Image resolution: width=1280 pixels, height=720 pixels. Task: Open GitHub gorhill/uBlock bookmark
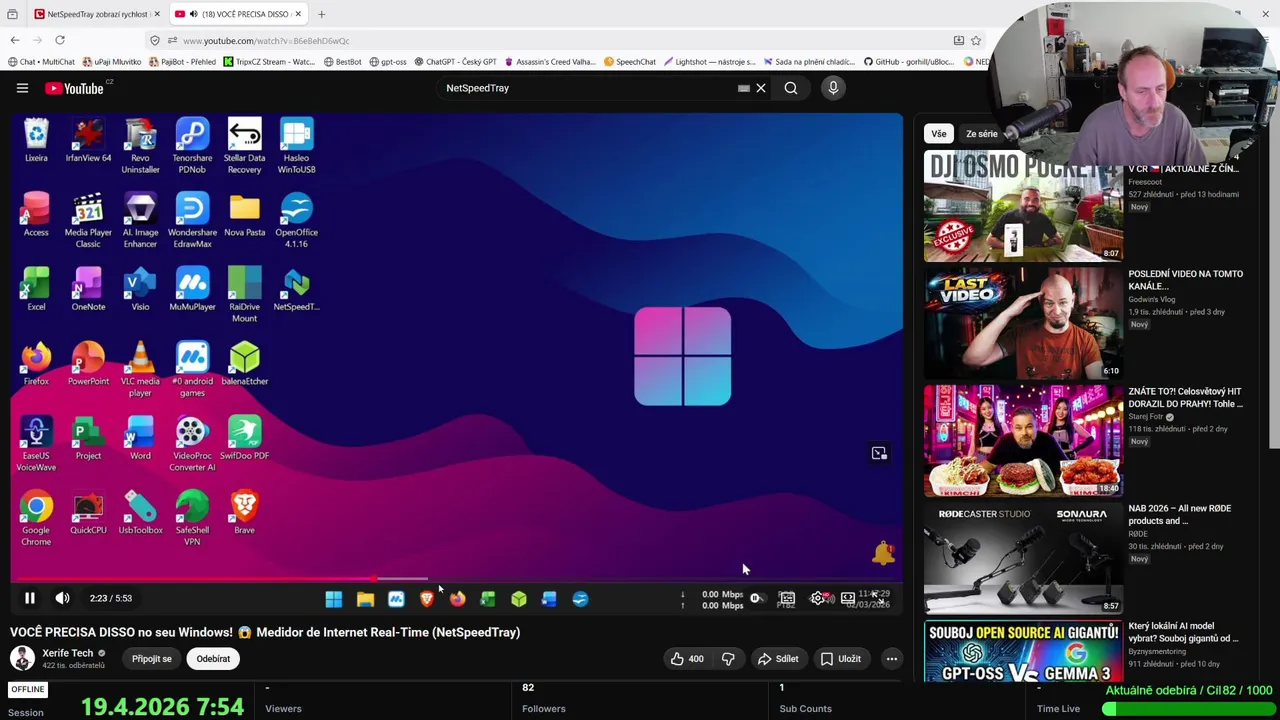(909, 62)
